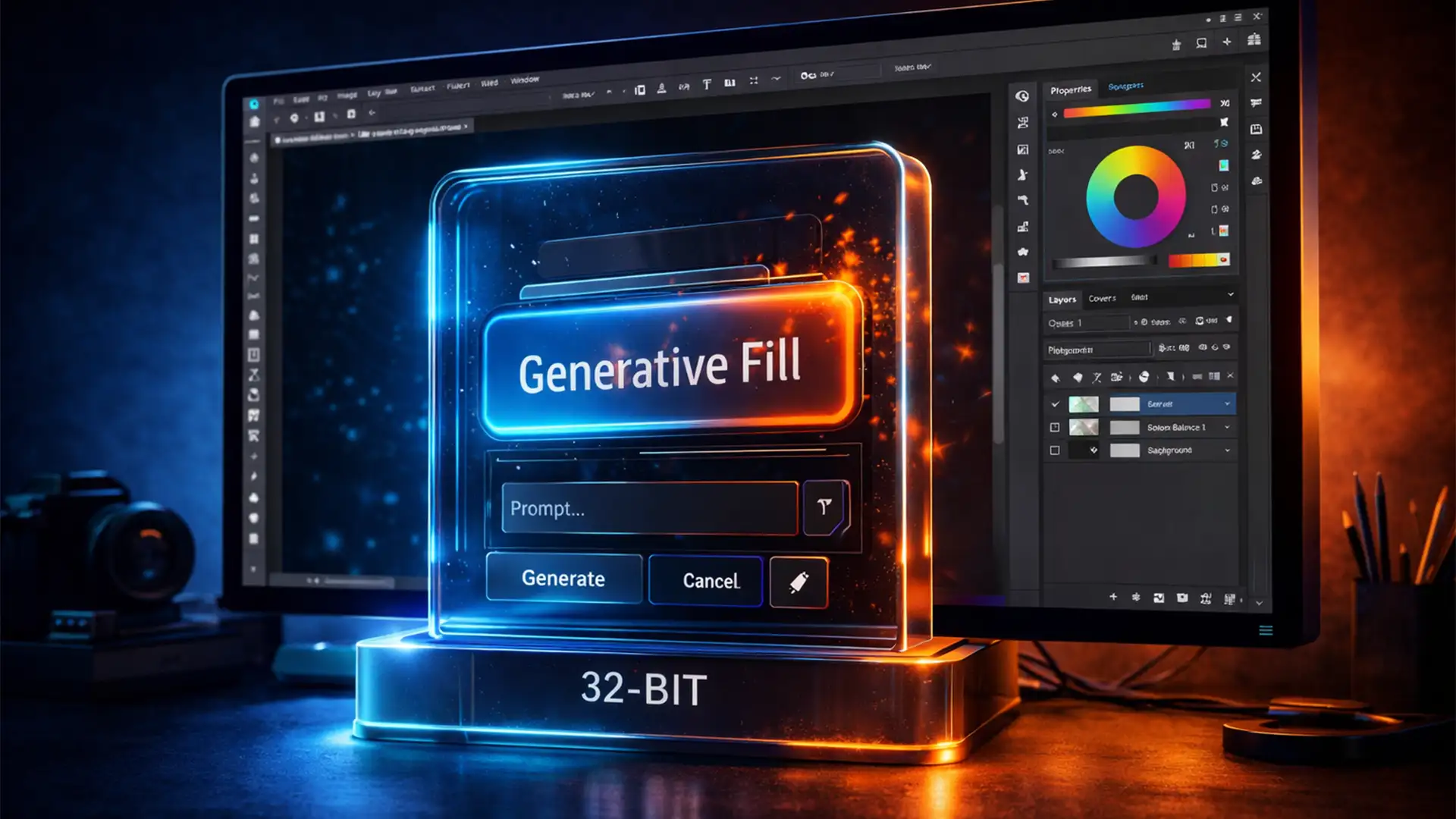Open the dropdown at the Layers panel header
The image size is (1456, 819).
click(1231, 295)
